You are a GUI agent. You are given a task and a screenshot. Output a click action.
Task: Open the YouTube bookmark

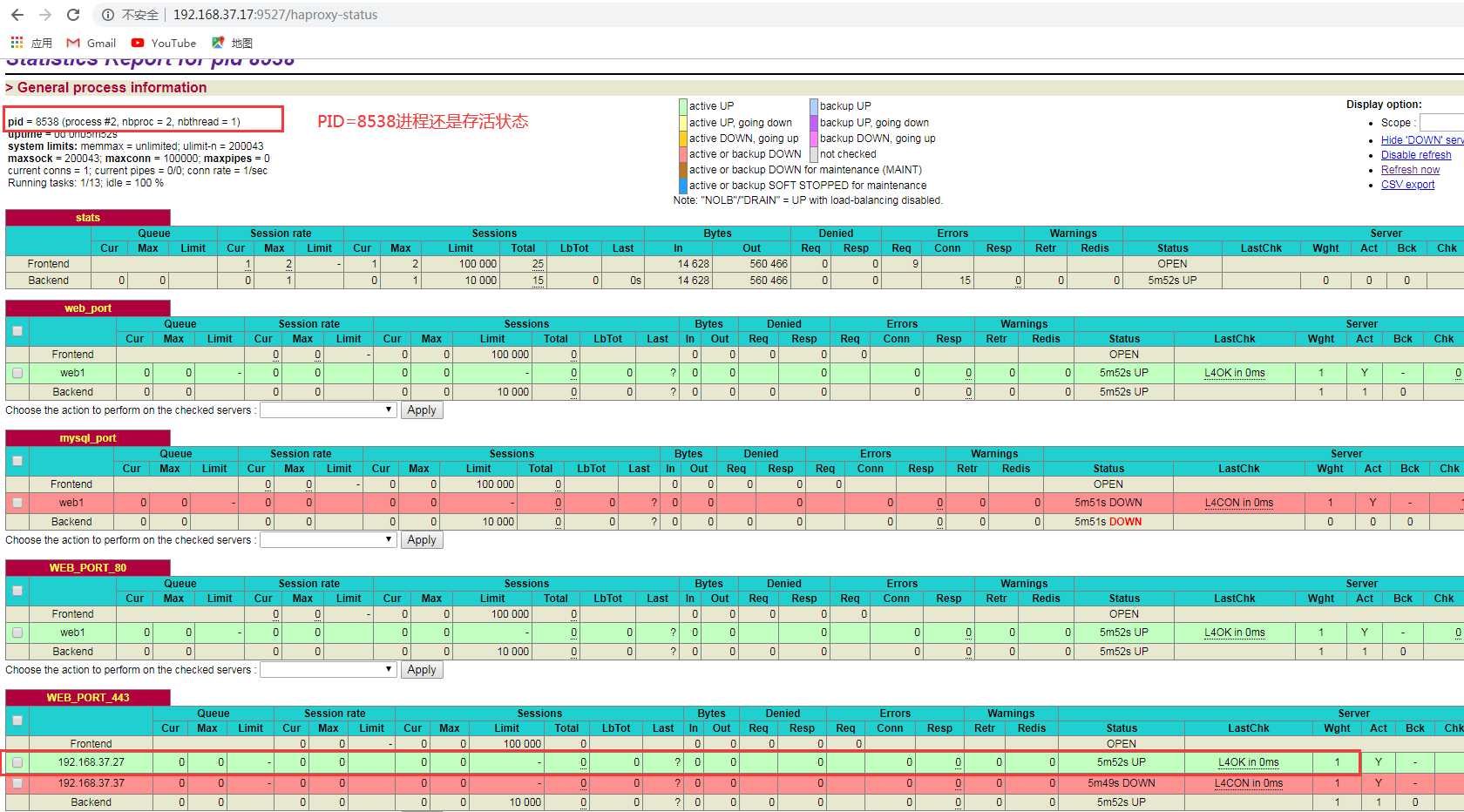tap(164, 43)
